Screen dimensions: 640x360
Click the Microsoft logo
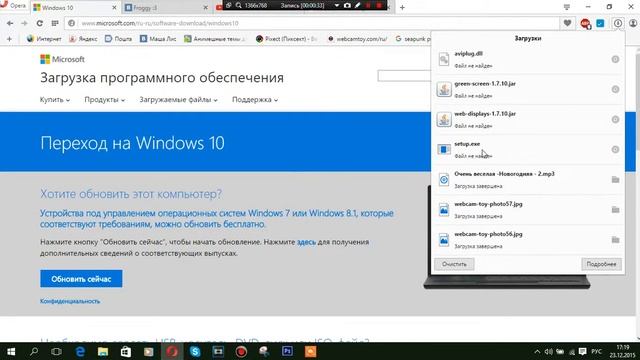click(x=62, y=59)
